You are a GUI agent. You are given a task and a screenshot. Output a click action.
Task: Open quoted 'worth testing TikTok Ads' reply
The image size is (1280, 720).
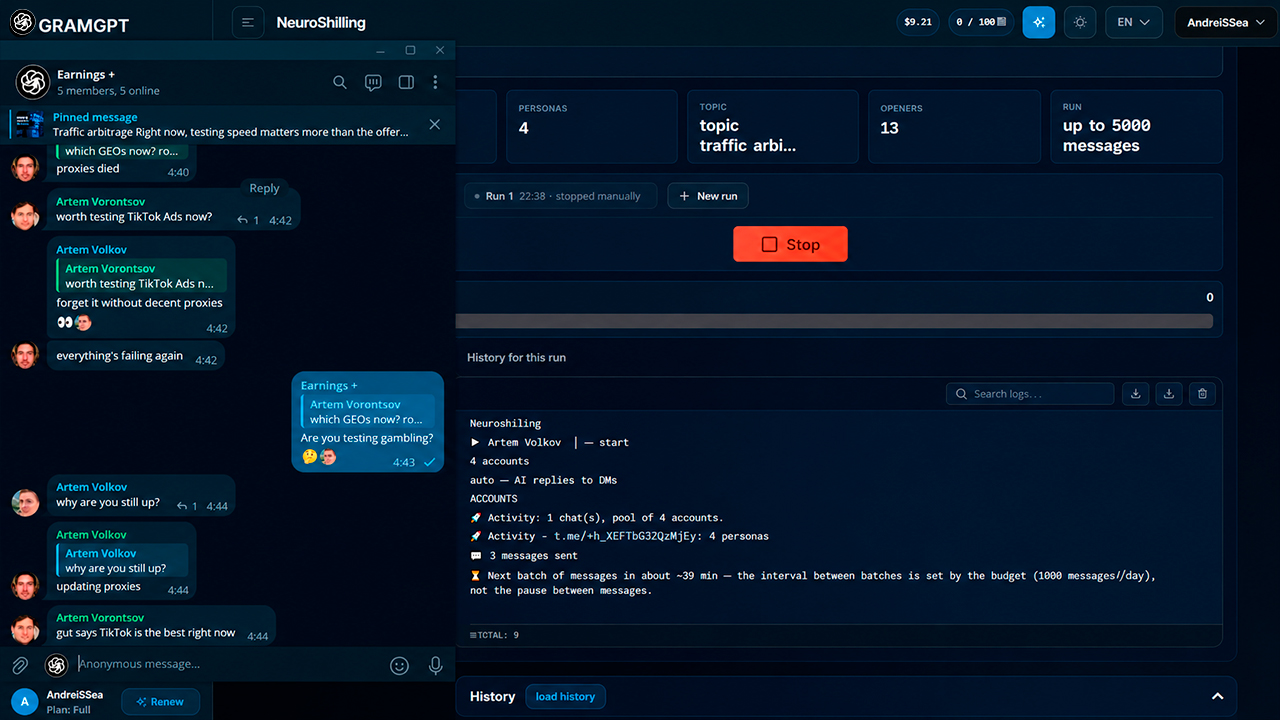click(x=141, y=276)
